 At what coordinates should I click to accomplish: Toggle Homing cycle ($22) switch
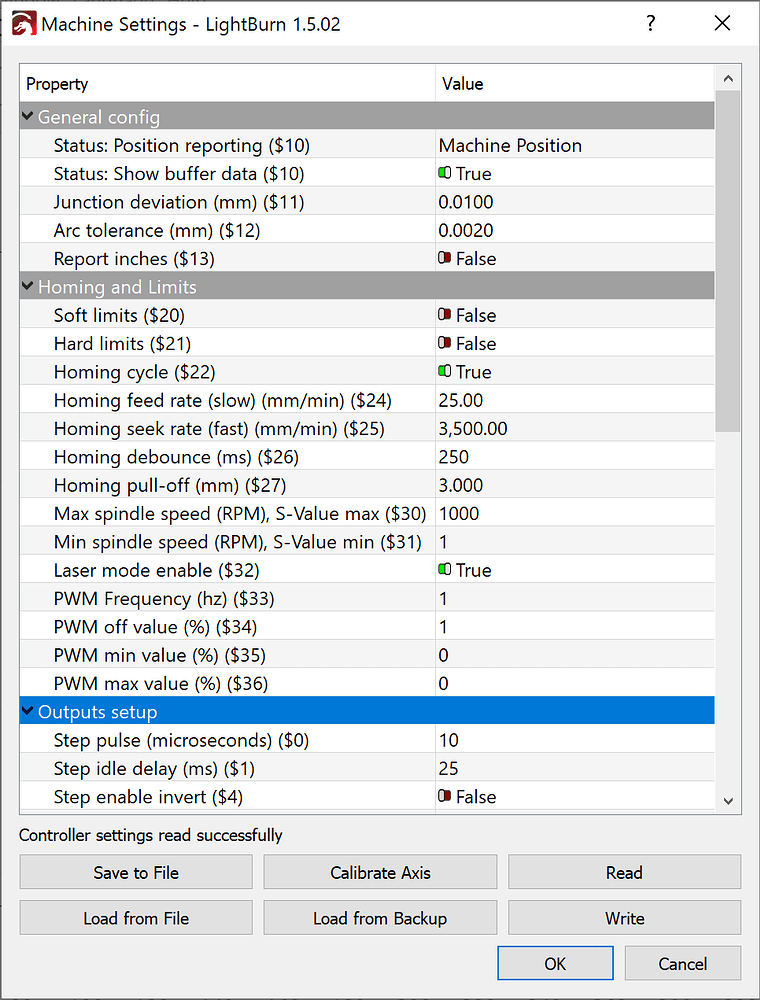(444, 371)
